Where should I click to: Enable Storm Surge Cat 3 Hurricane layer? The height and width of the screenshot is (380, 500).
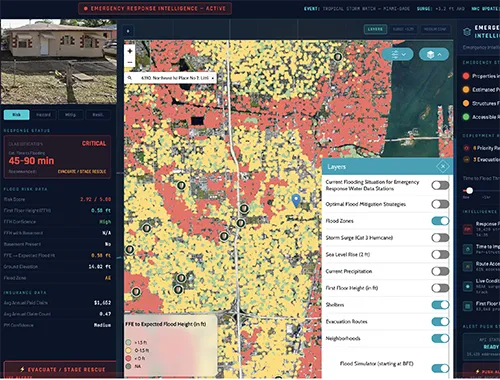coord(440,238)
